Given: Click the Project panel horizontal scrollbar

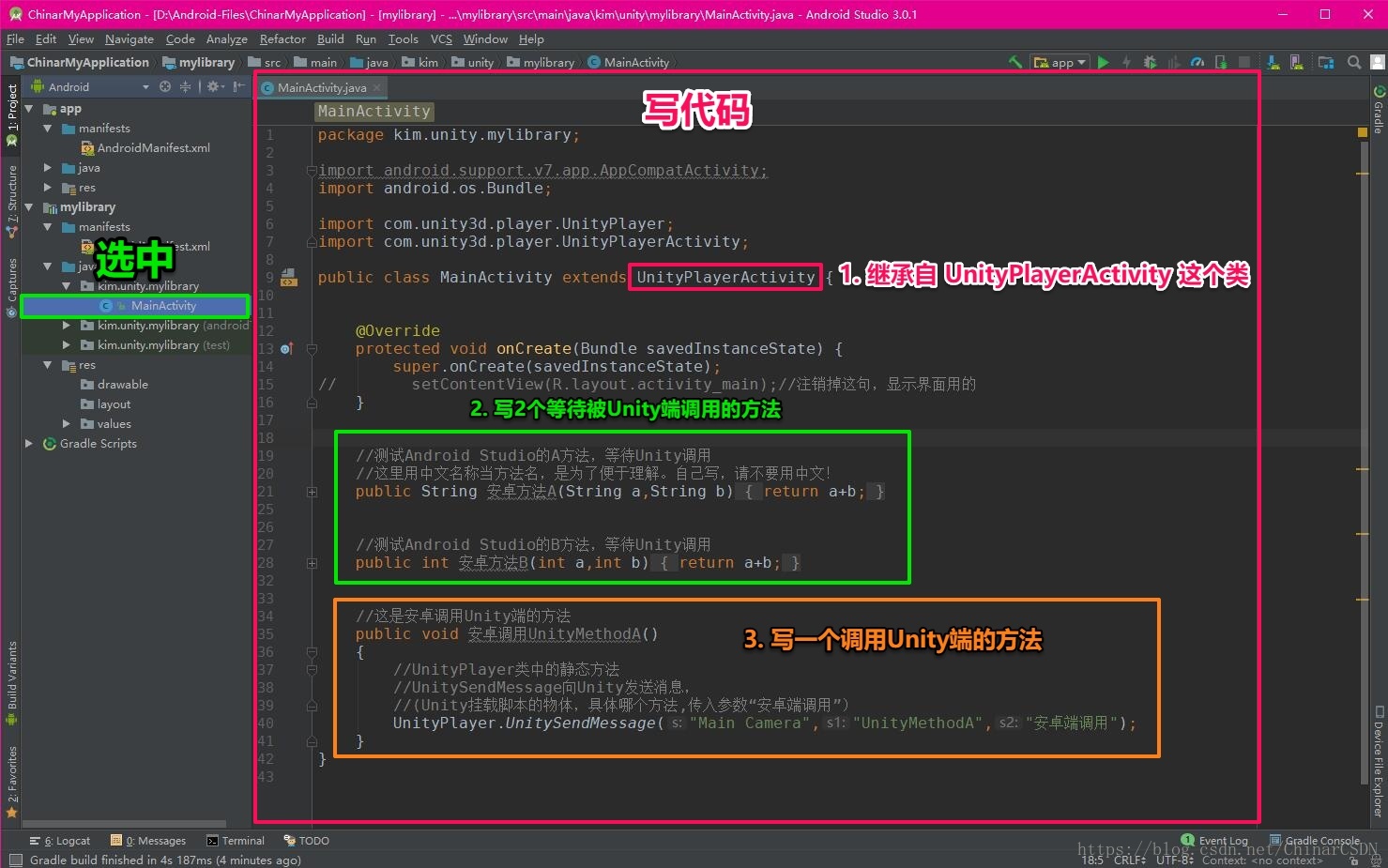Looking at the screenshot, I should pos(124,825).
